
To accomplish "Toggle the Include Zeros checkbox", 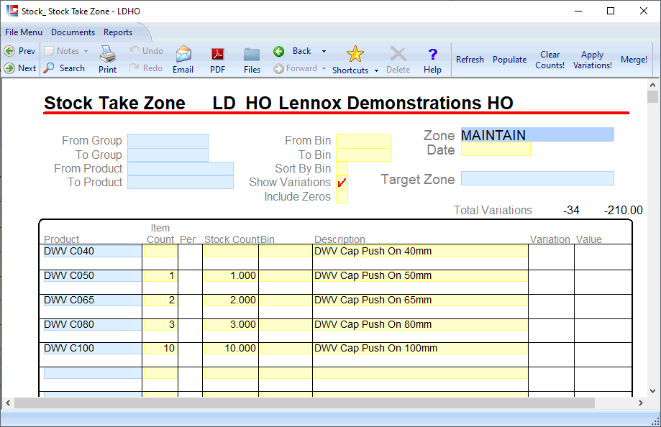I will (x=342, y=197).
